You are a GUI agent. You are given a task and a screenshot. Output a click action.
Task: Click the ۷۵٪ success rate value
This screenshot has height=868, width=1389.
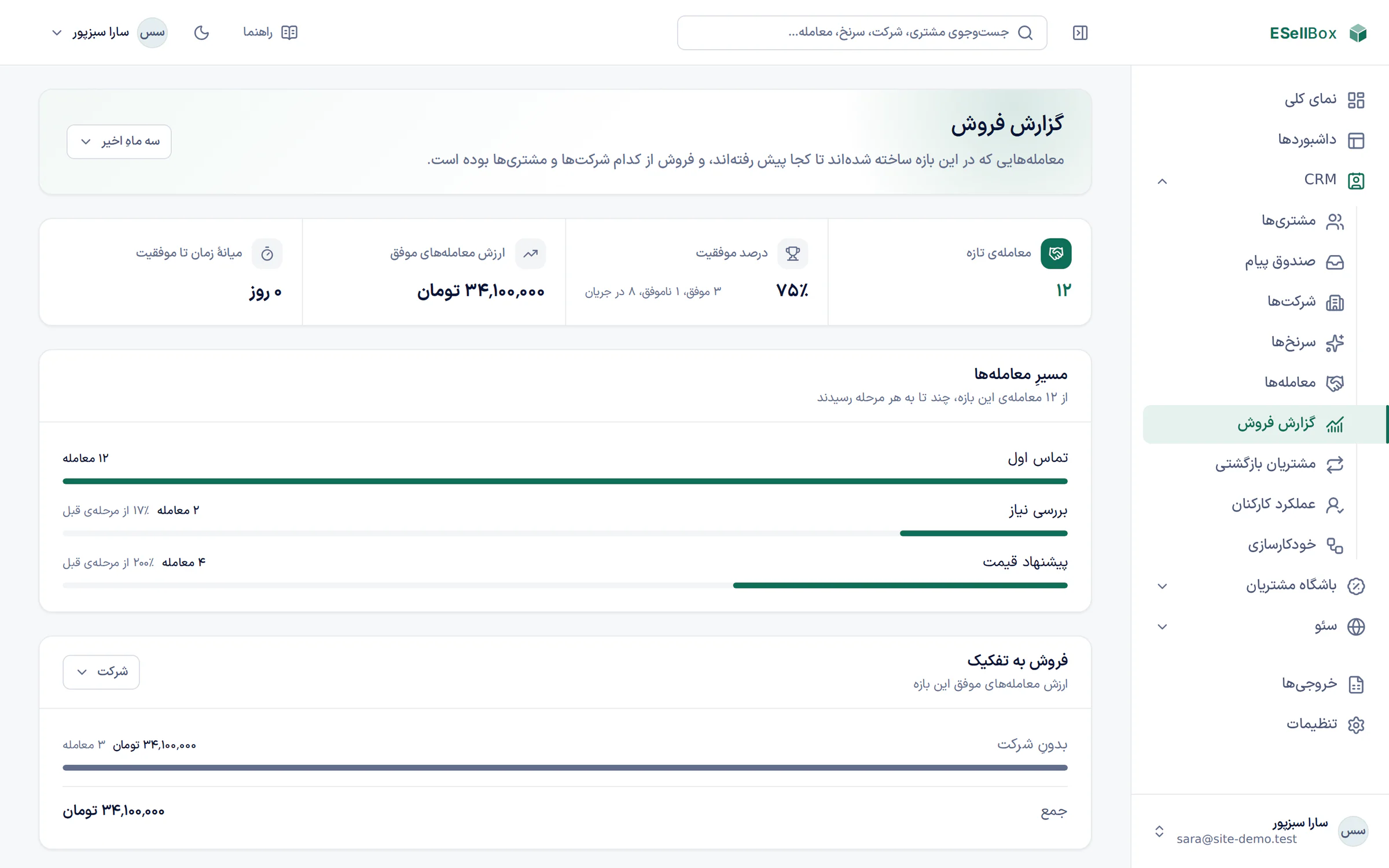(792, 290)
